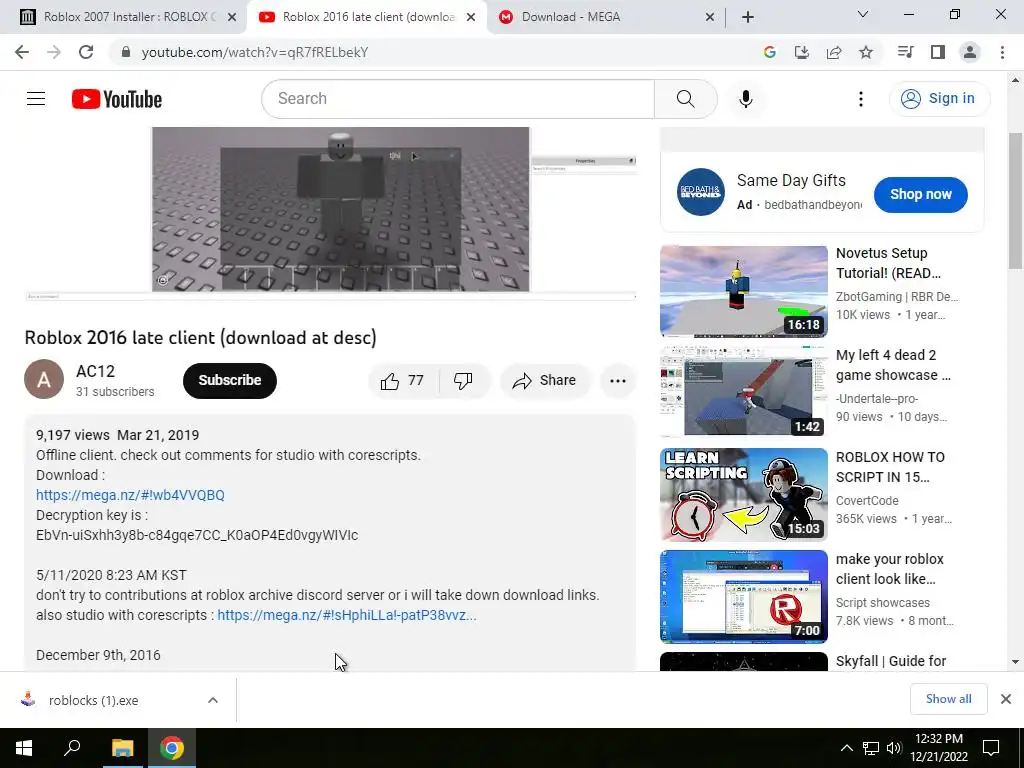Screen dimensions: 1024x768
Task: Click the page vertical scrollbar thumb
Action: point(1016,200)
